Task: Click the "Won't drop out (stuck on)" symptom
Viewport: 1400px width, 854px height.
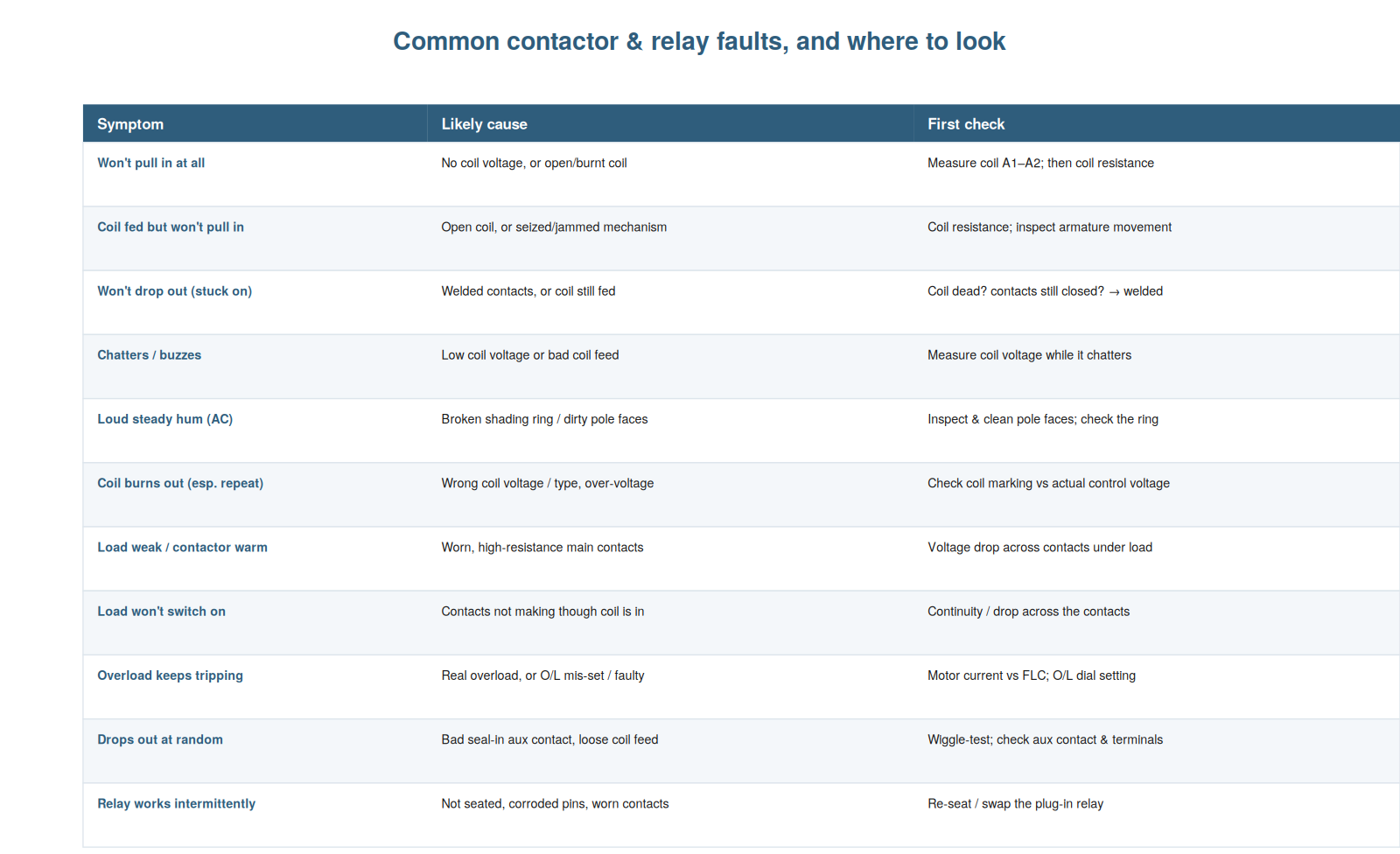Action: (175, 291)
